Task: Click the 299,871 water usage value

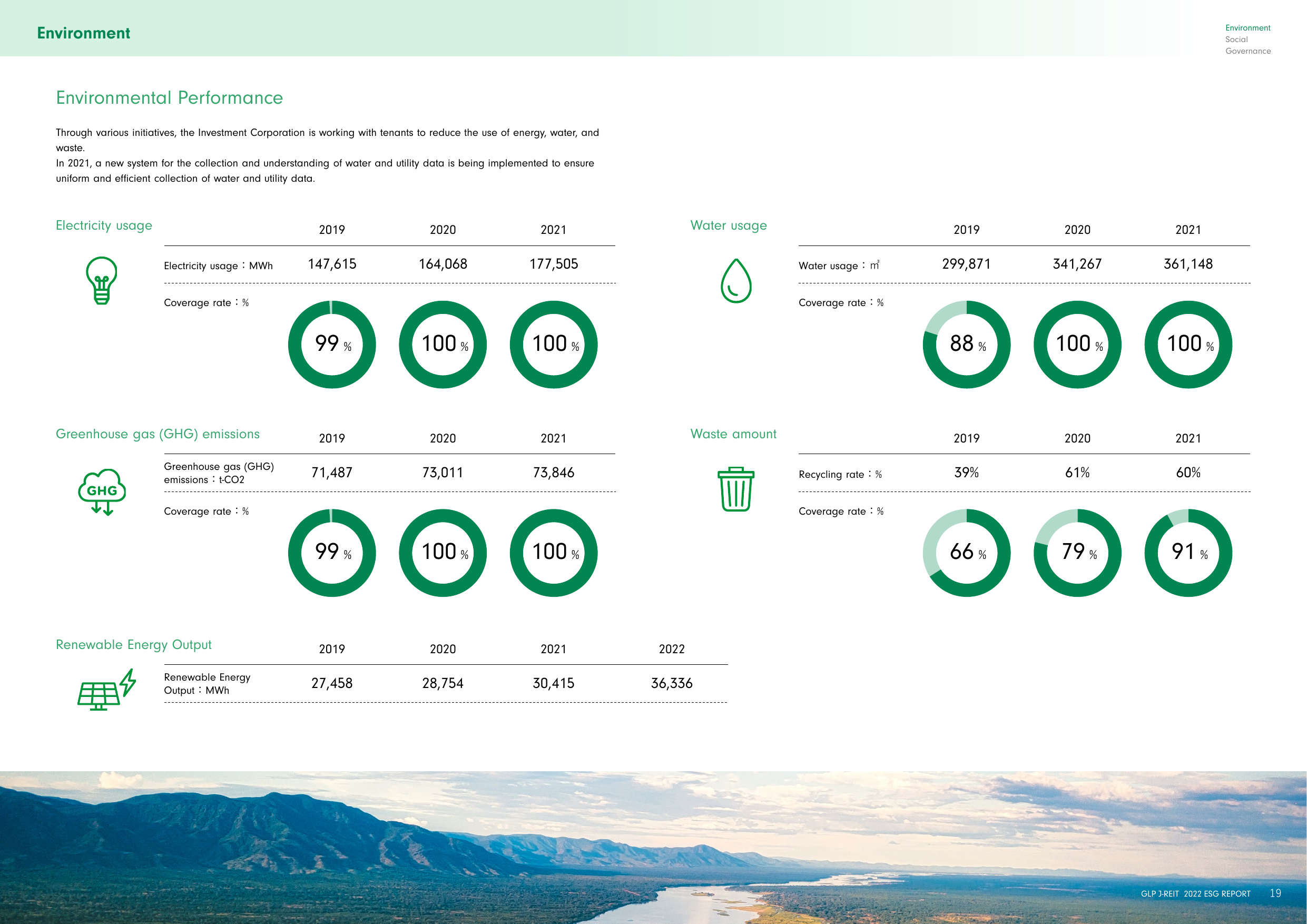Action: [x=967, y=264]
